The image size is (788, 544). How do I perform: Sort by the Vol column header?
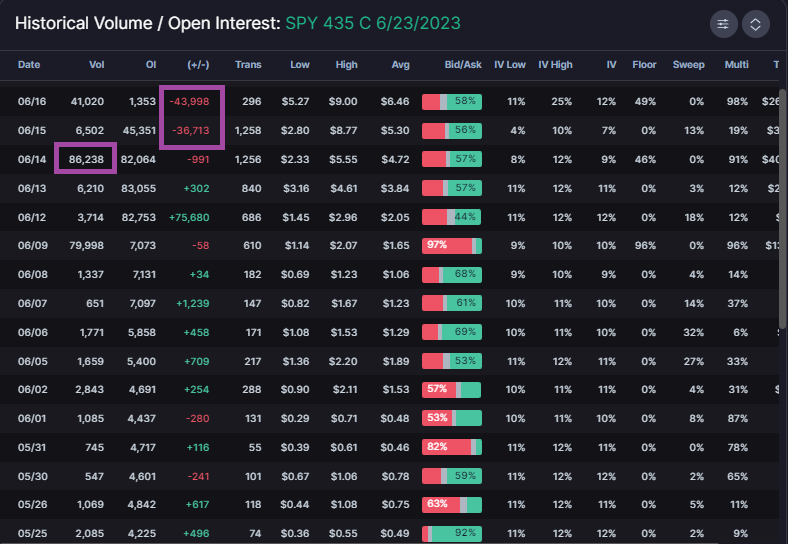tap(96, 65)
